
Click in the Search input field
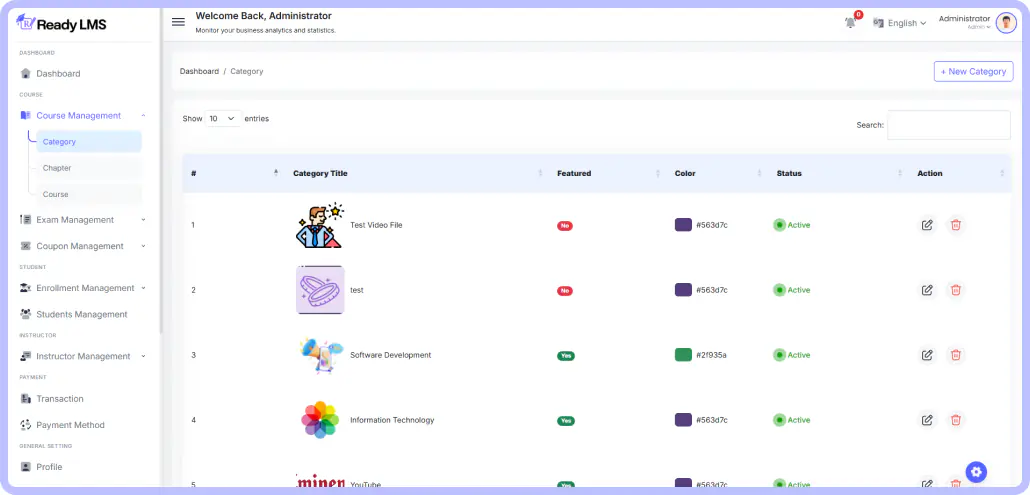click(x=948, y=125)
